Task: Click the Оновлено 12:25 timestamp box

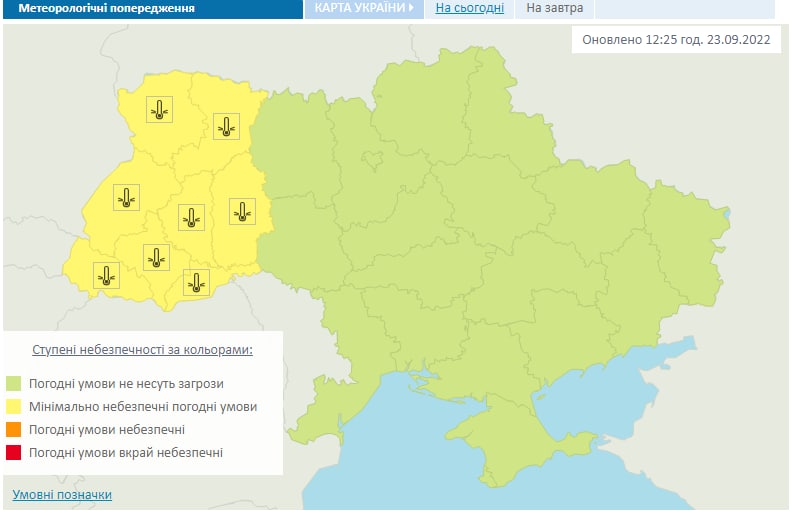Action: point(674,41)
